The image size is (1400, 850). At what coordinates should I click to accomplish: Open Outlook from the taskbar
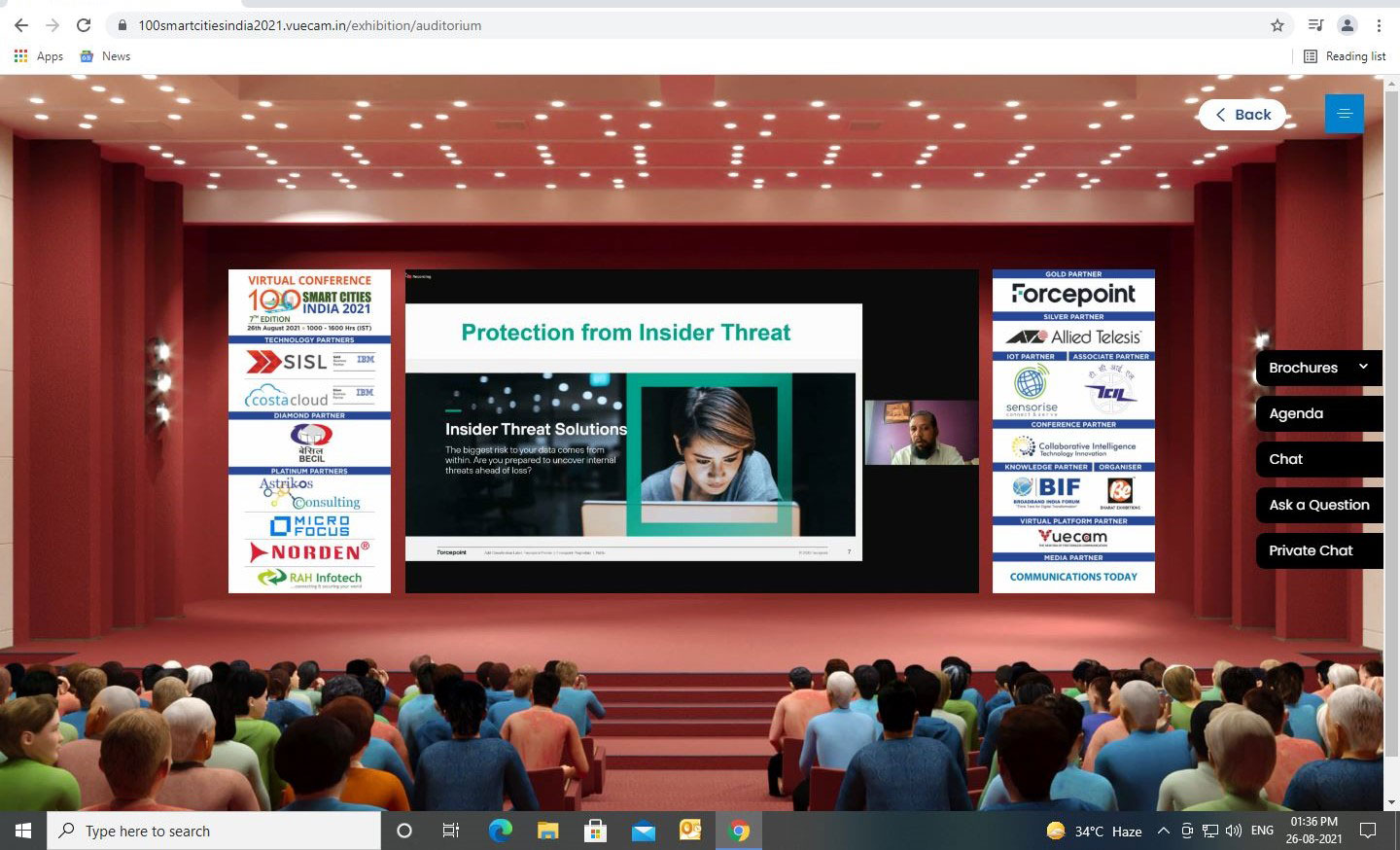coord(690,831)
